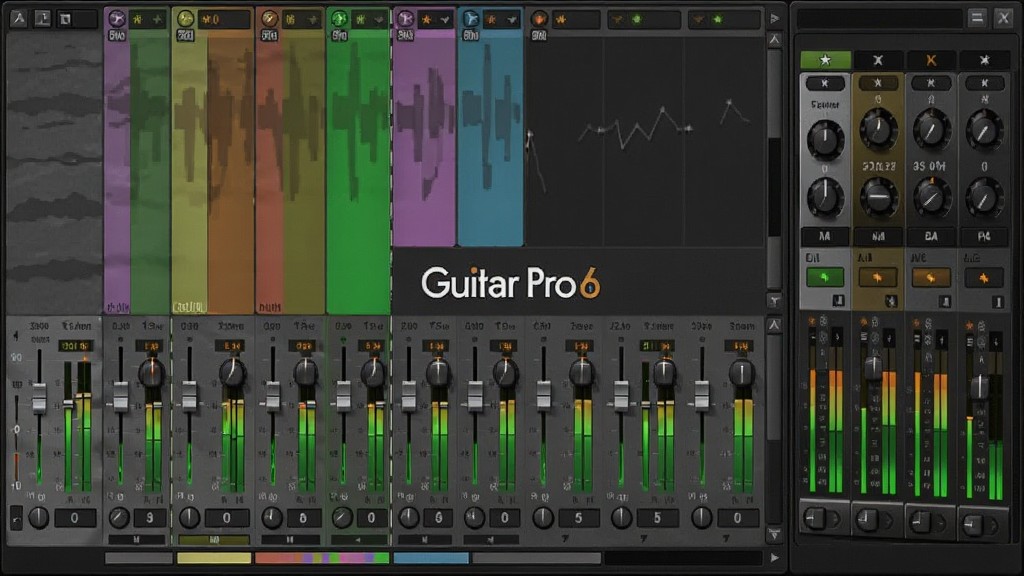Click the round instrument icon on the orange track header
Image resolution: width=1024 pixels, height=576 pixels.
[x=268, y=19]
